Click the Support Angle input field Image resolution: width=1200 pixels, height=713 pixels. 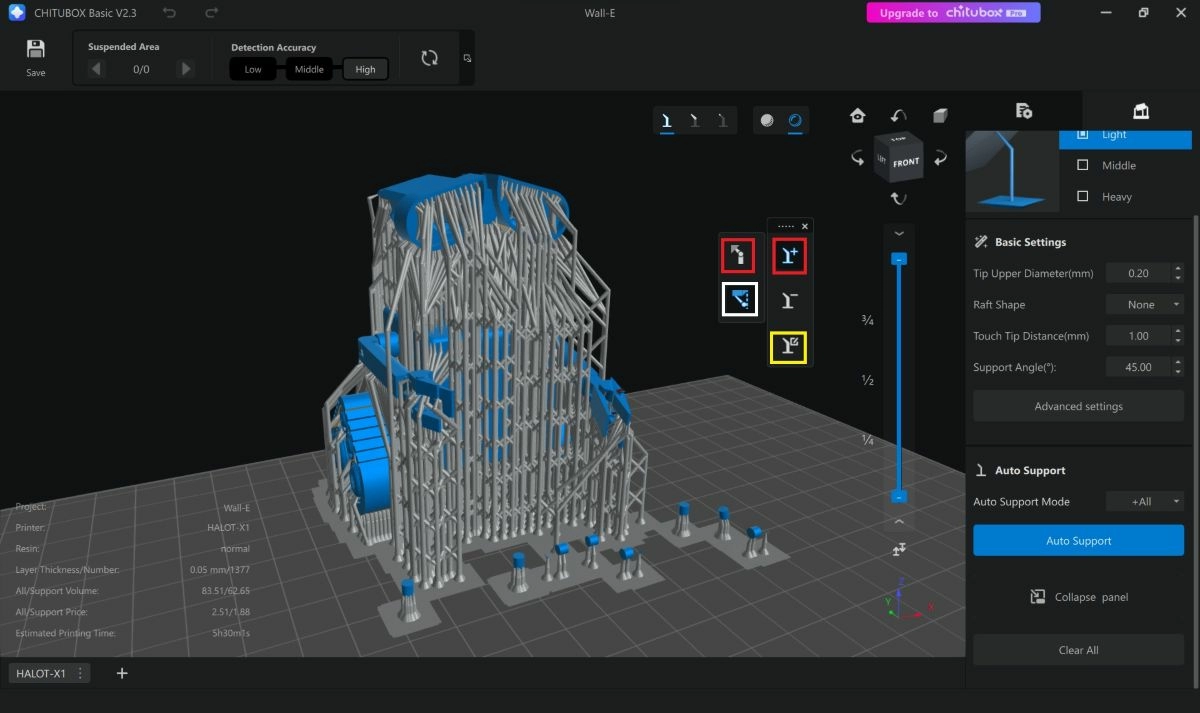point(1138,368)
